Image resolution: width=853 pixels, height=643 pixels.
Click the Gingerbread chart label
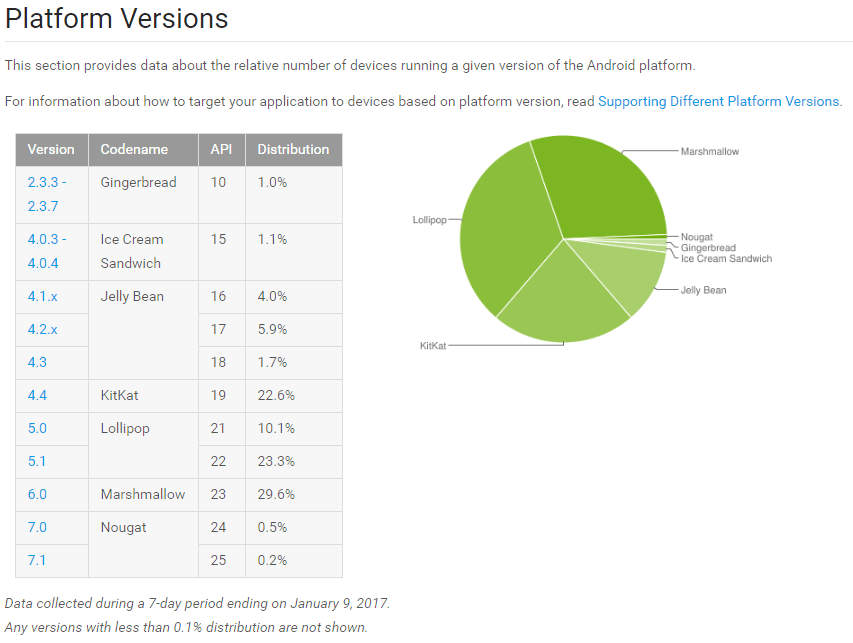(x=708, y=248)
